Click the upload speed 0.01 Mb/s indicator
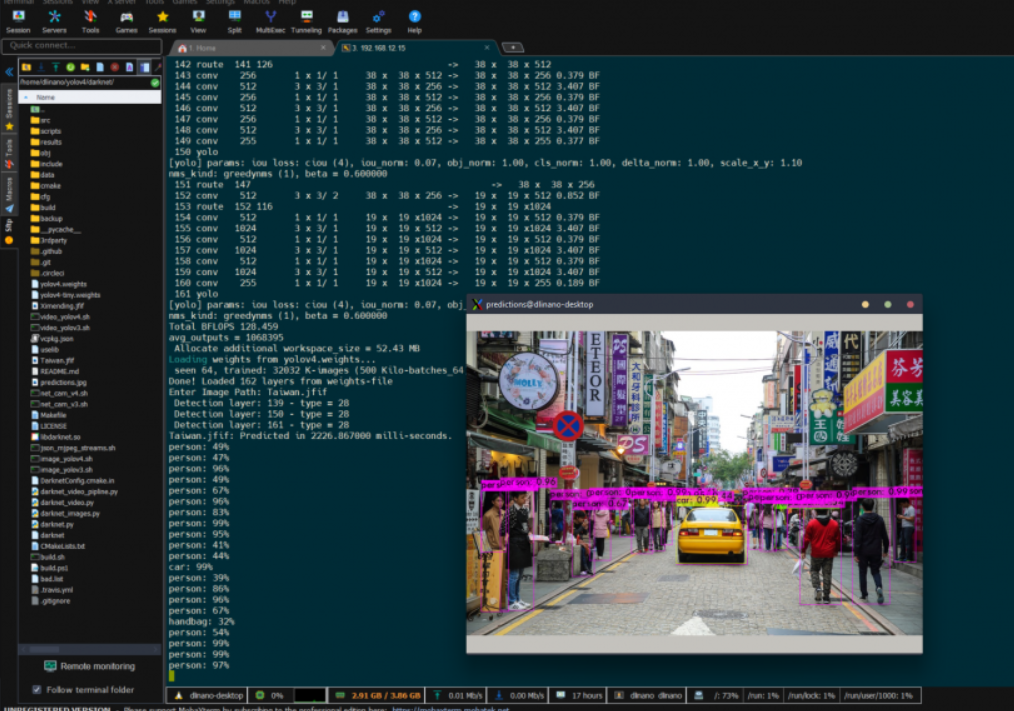1014x711 pixels. pos(457,695)
